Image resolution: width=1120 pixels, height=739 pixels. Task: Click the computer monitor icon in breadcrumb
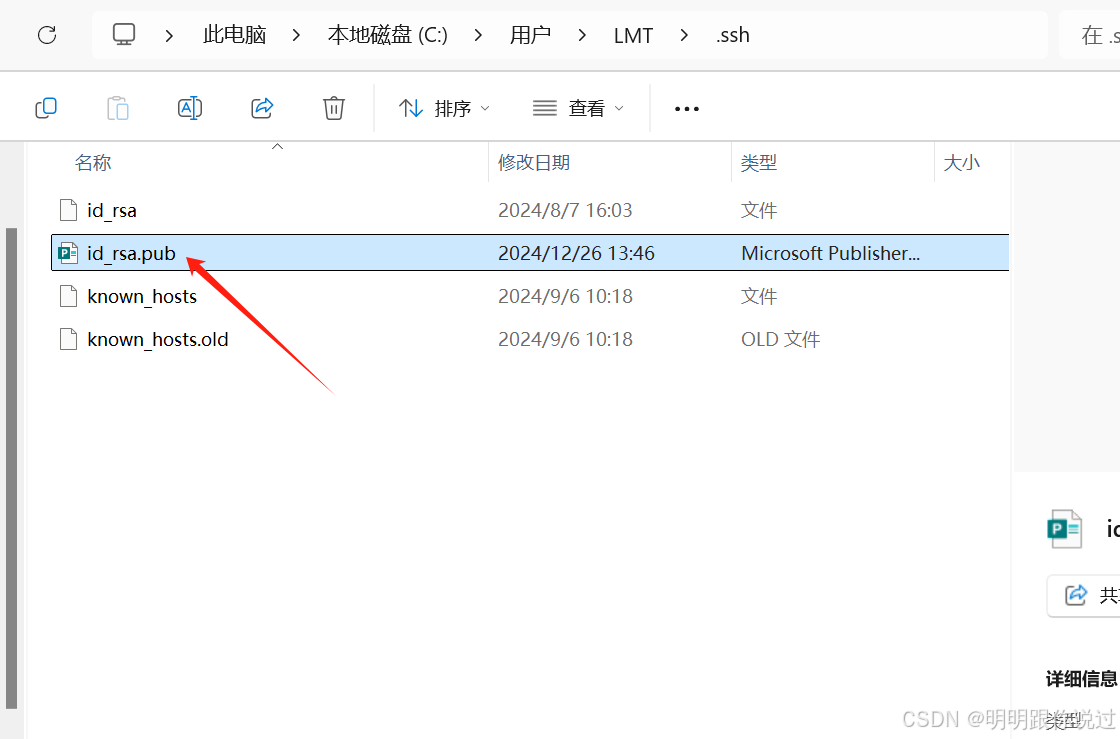pos(124,34)
